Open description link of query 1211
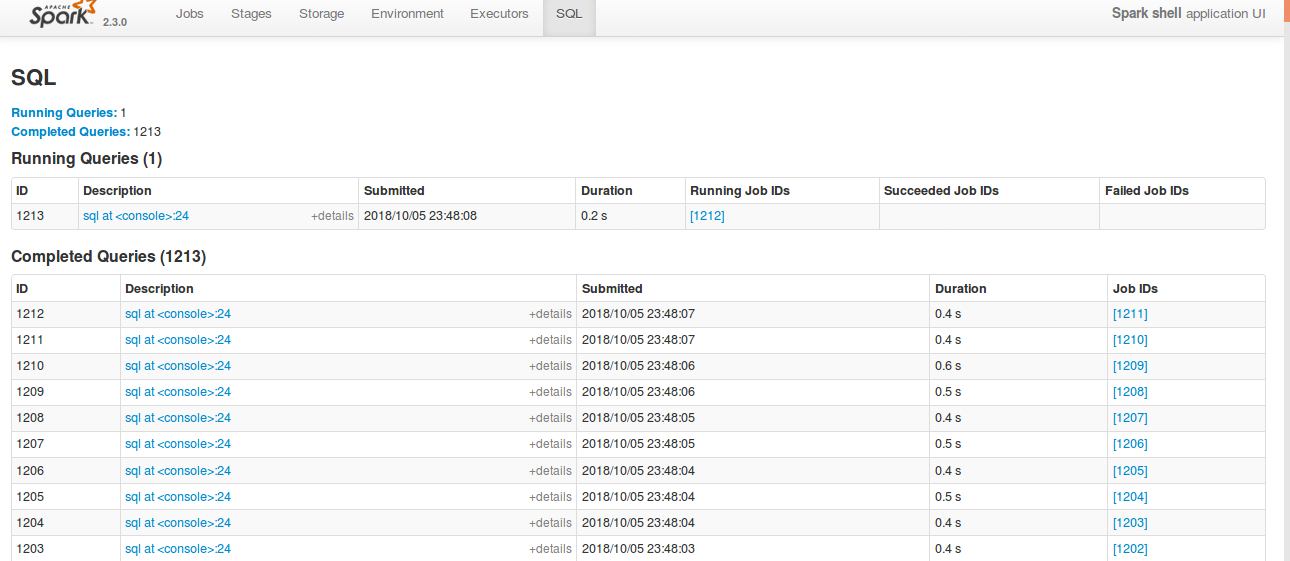 [178, 340]
